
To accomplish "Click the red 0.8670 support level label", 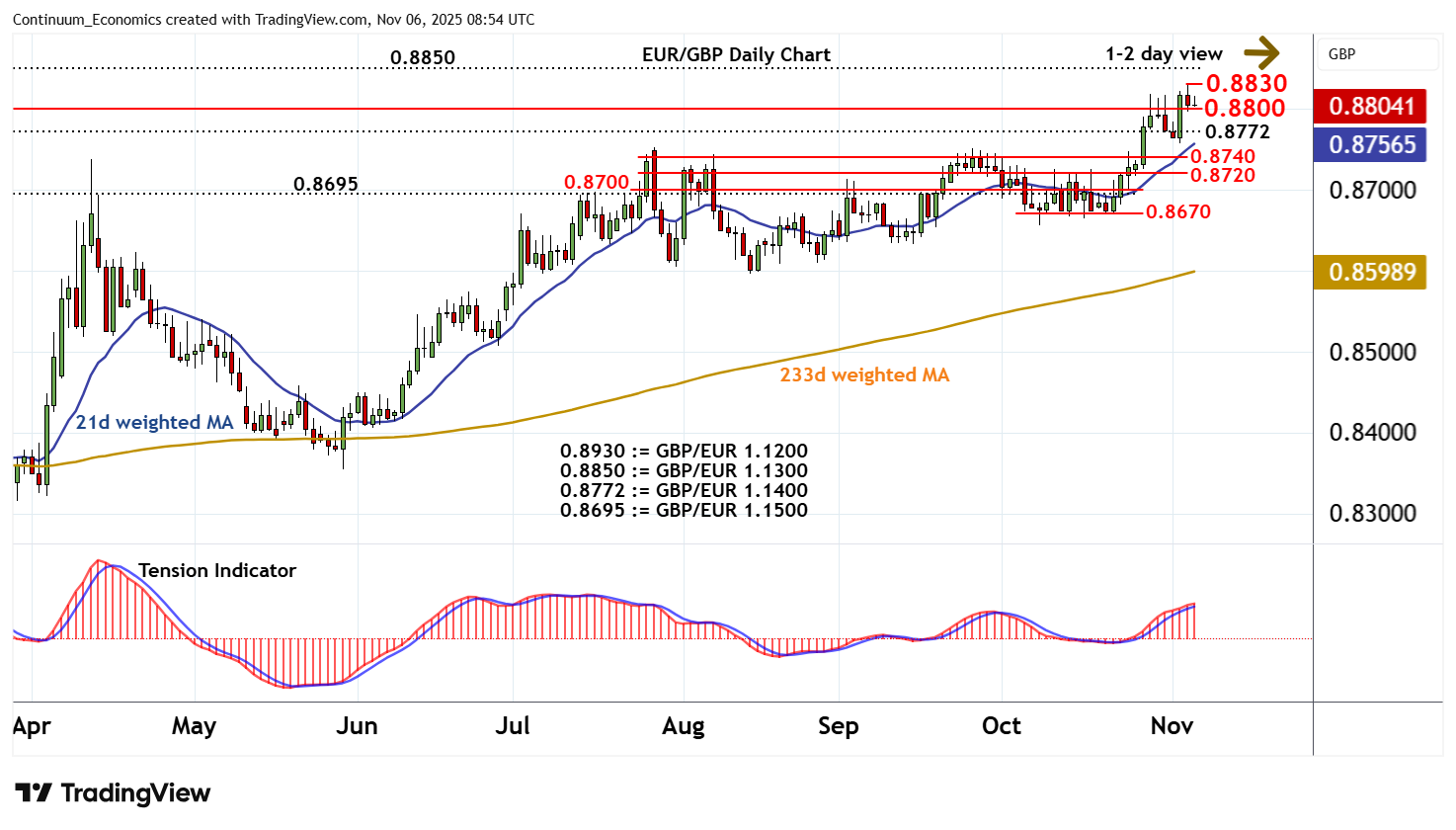I will (1177, 211).
